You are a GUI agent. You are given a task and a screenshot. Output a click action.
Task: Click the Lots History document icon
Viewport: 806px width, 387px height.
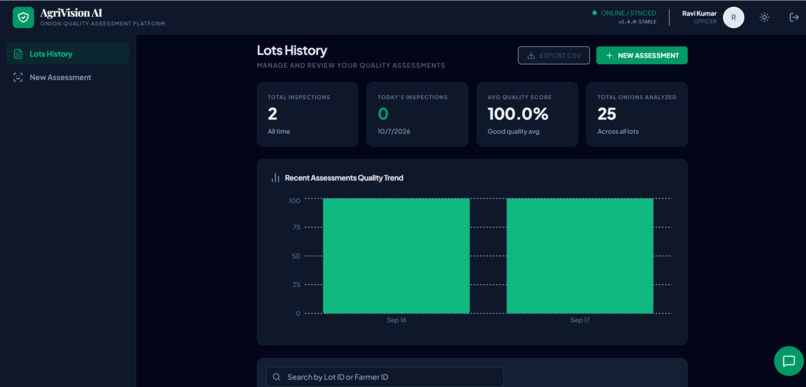18,54
